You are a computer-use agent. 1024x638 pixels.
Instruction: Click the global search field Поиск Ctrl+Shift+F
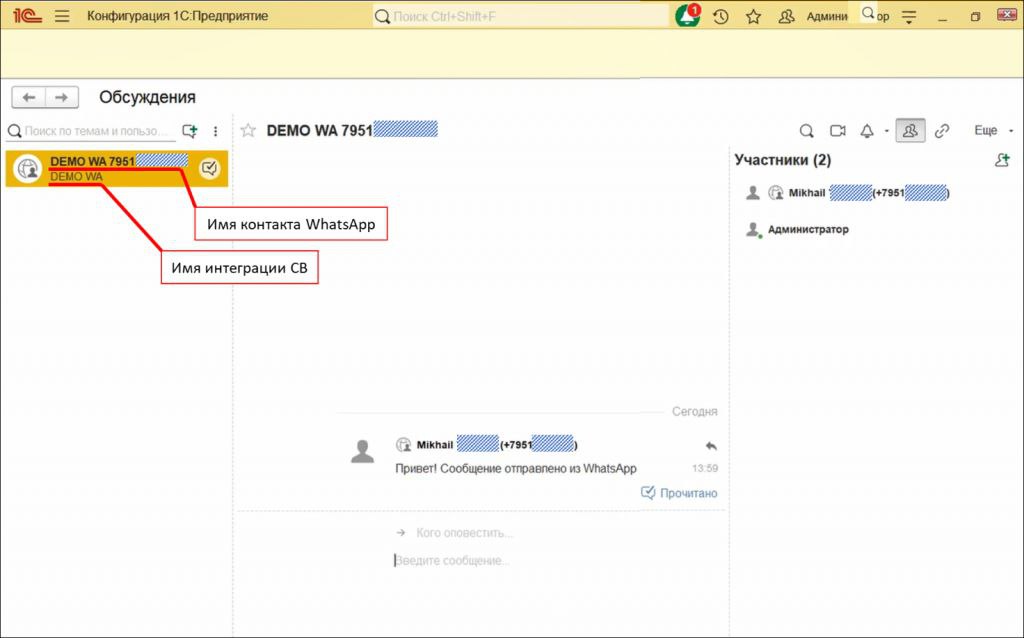[x=520, y=16]
